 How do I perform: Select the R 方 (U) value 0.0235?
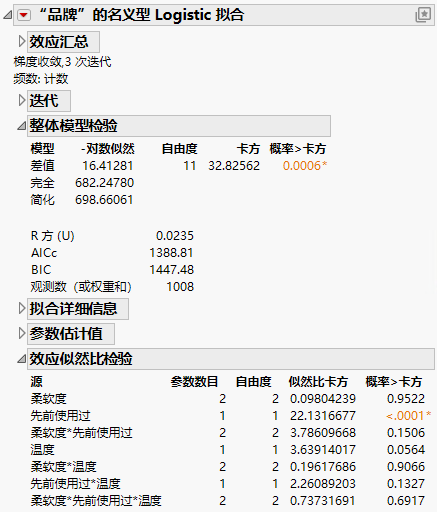[x=175, y=236]
